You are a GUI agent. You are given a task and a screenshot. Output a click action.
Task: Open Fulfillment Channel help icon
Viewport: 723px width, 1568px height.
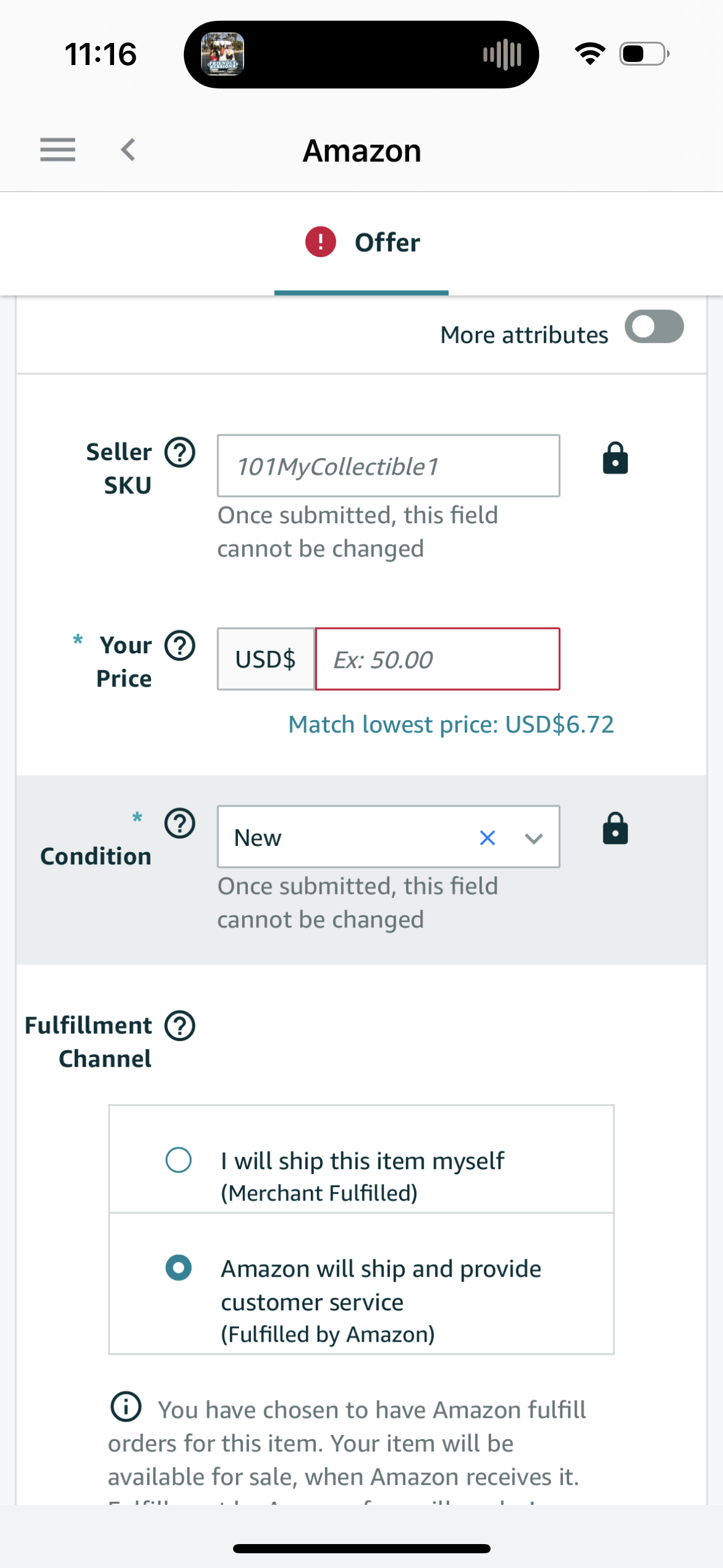point(180,1026)
